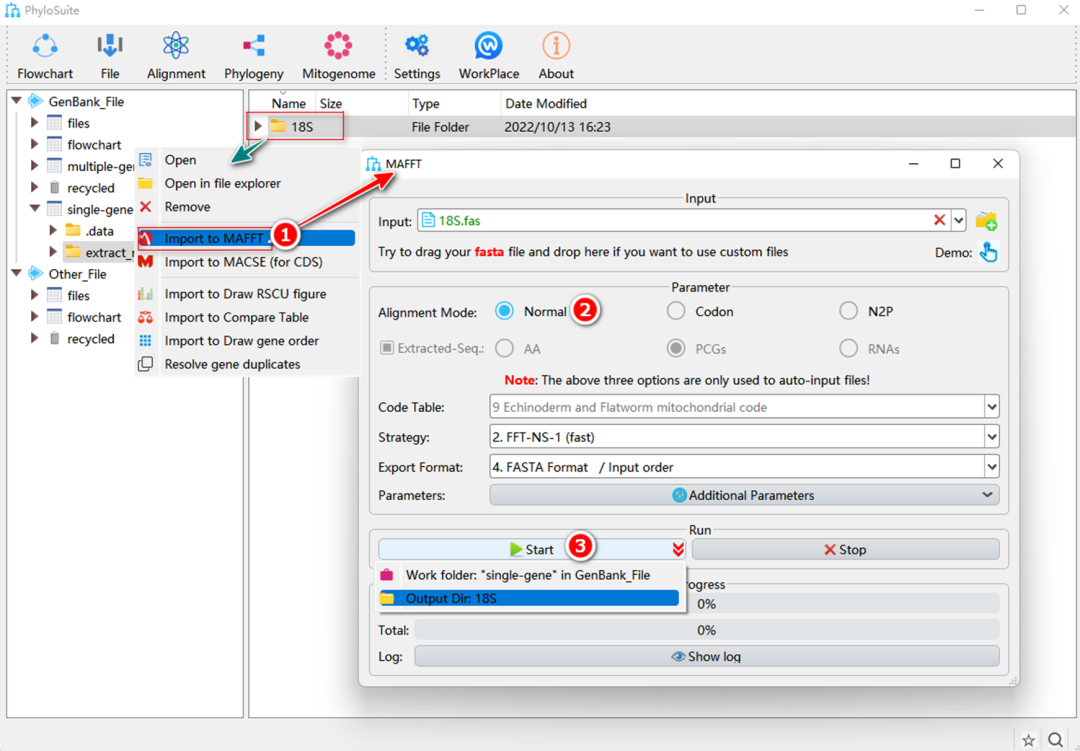
Task: Select the multiple-gene tree item
Action: (x=101, y=166)
